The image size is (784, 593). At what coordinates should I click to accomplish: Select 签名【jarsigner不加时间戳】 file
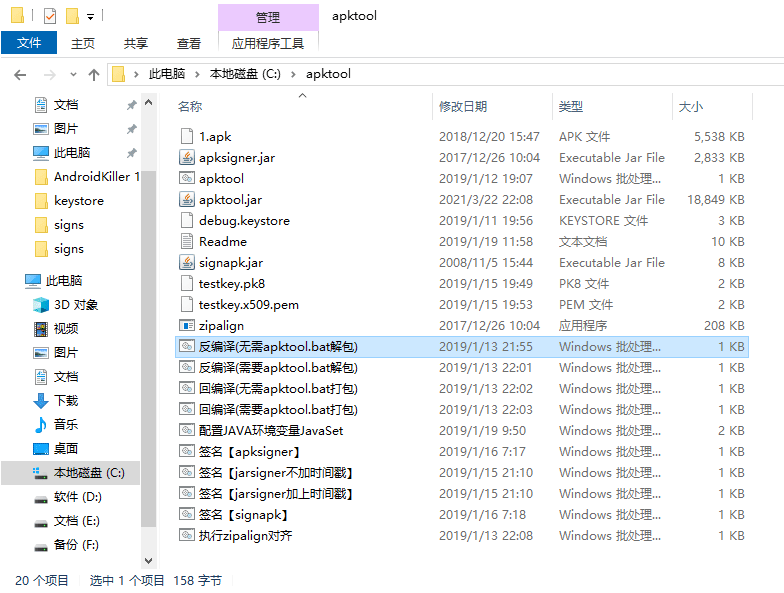pyautogui.click(x=462, y=472)
